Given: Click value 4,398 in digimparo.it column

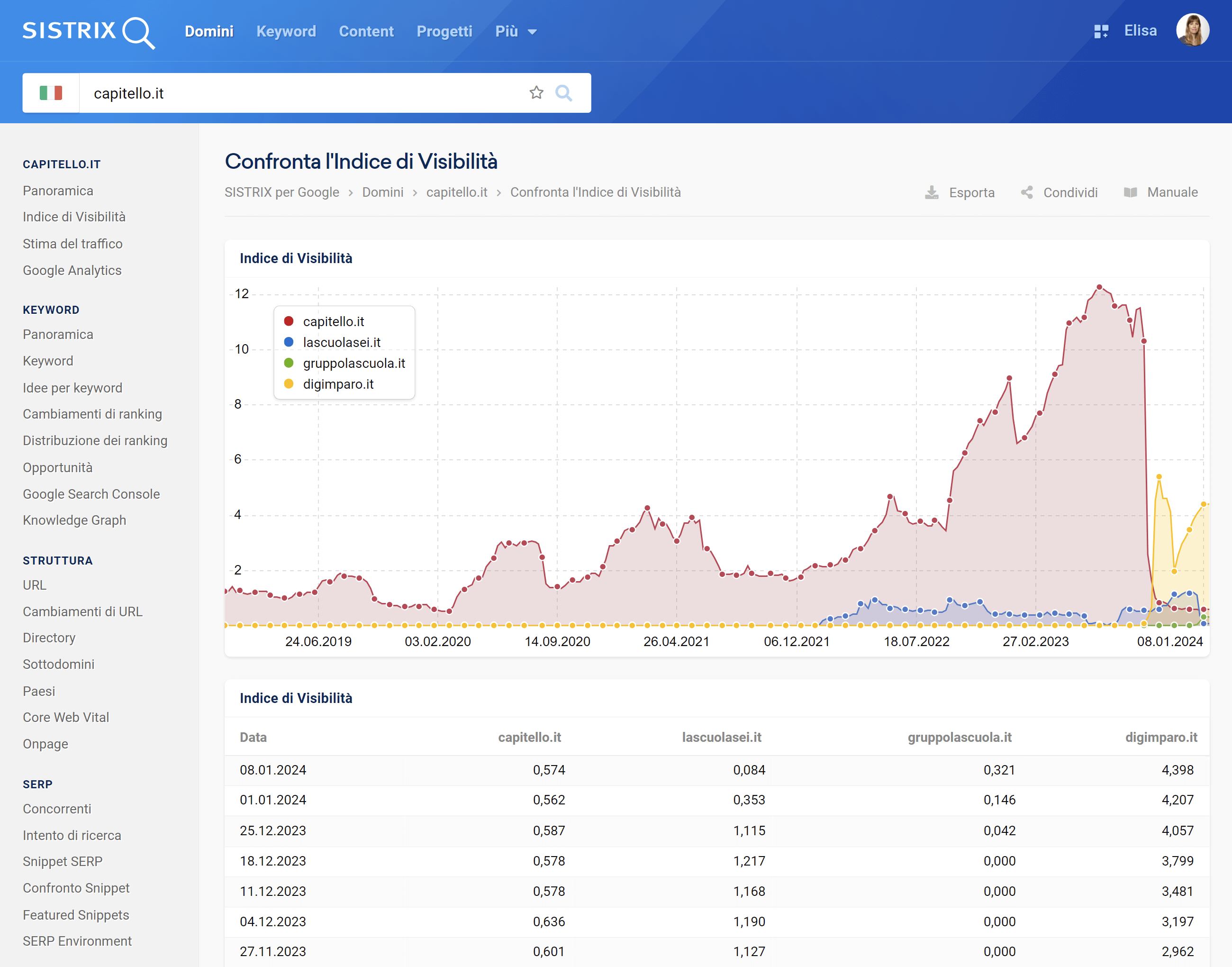Looking at the screenshot, I should point(1177,770).
